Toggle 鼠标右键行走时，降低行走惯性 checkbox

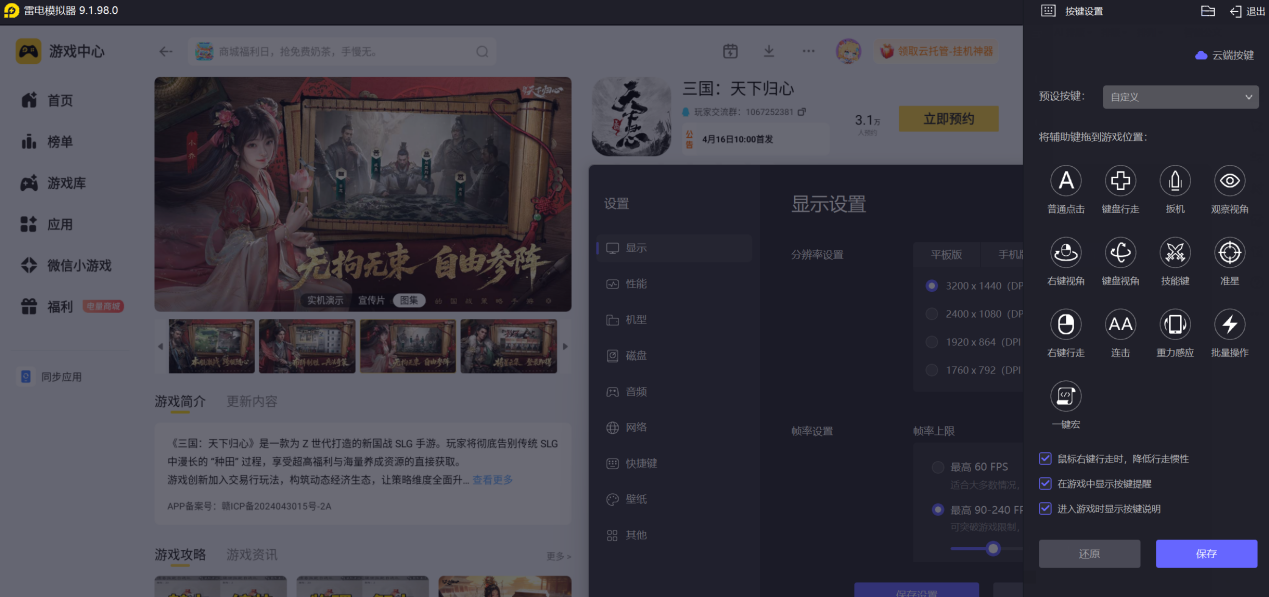point(1045,459)
